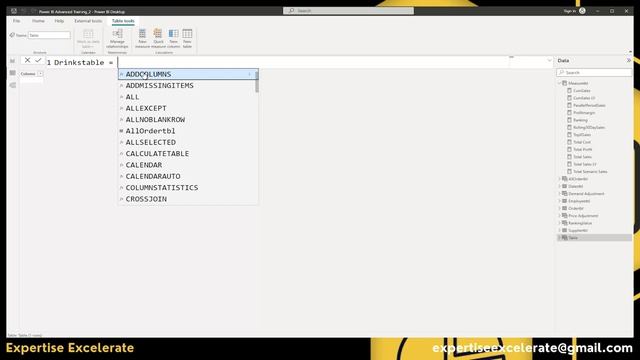Image resolution: width=640 pixels, height=360 pixels.
Task: Choose ADDCOLUMNS from autocomplete list
Action: [188, 74]
